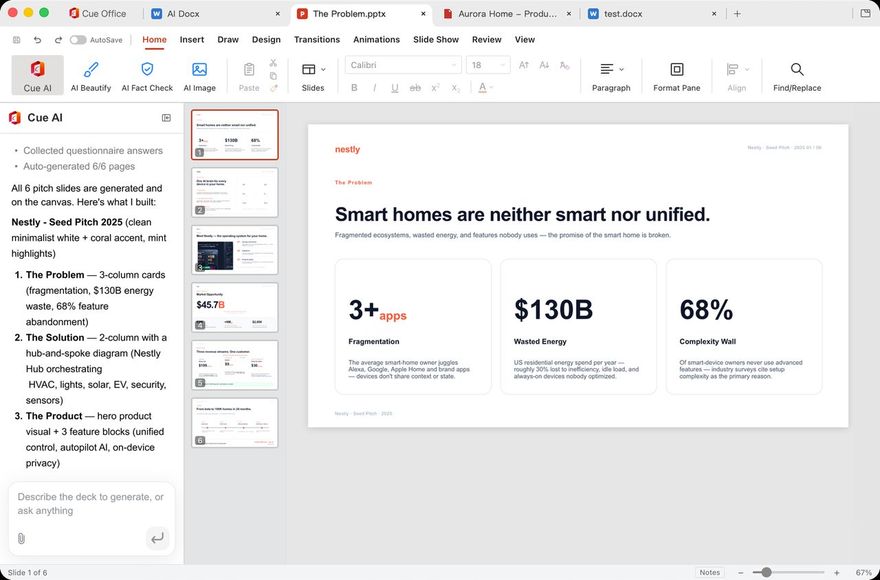Switch to the test.docx document tab
Screen dimensions: 880x580
pos(652,13)
